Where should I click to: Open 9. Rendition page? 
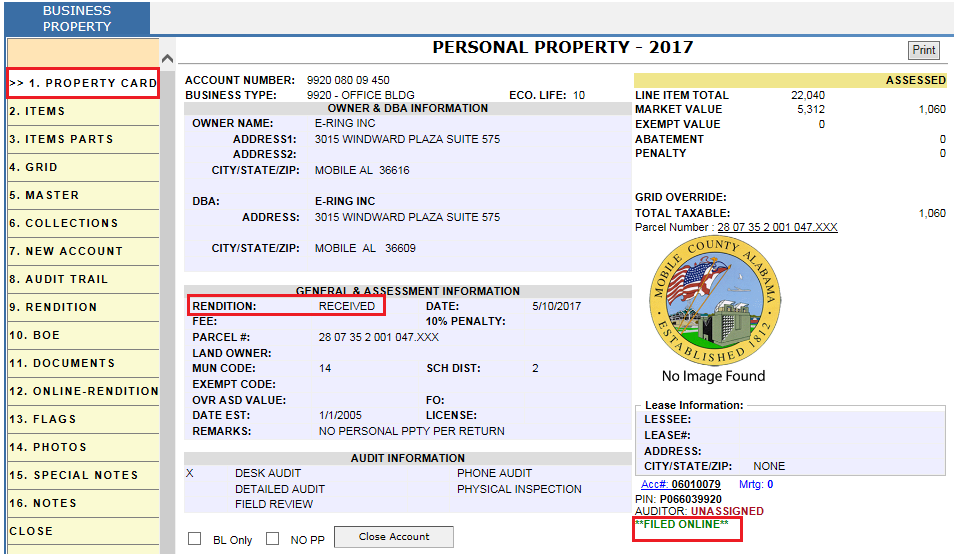(83, 307)
